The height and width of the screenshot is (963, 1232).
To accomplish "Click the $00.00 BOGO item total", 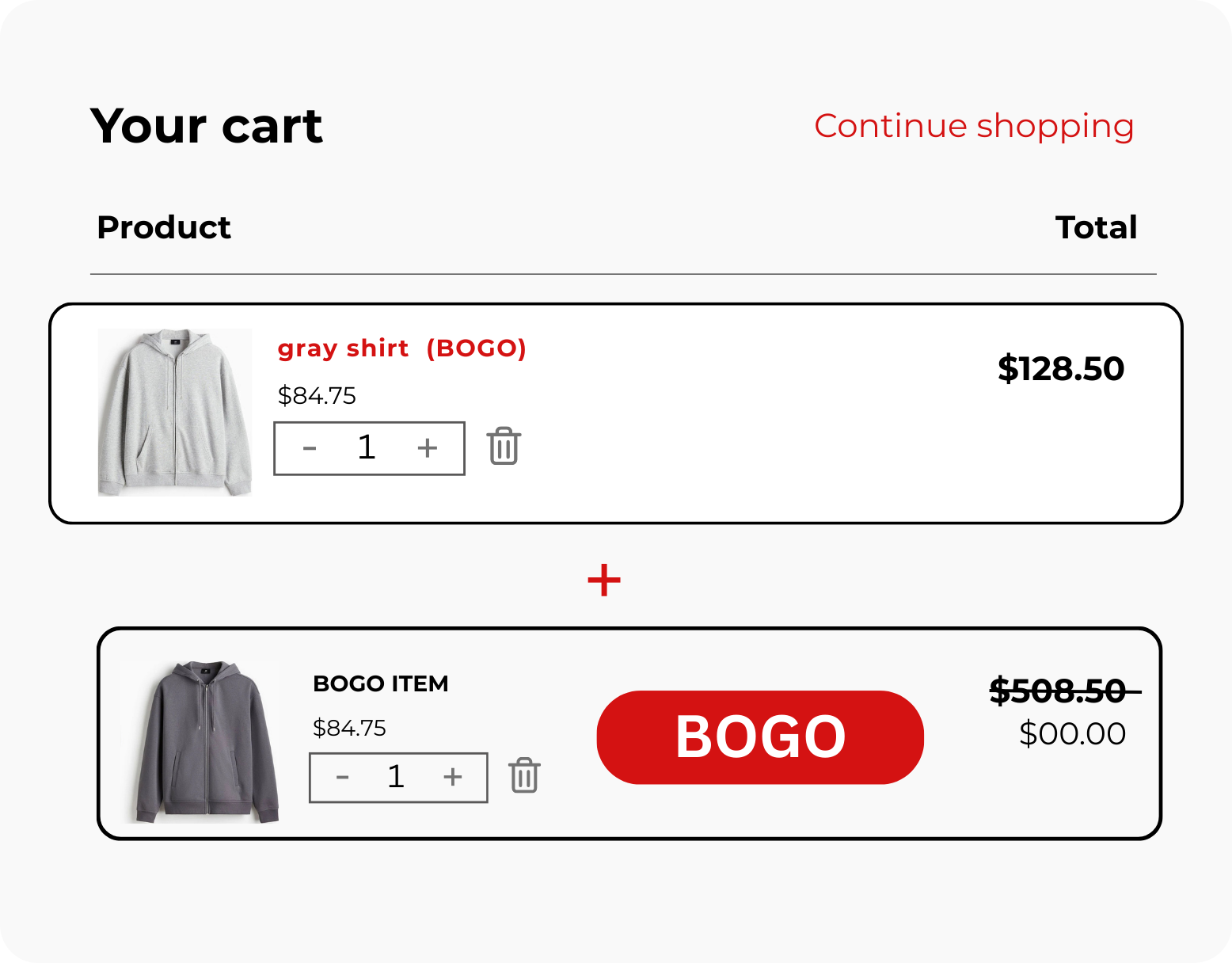I will click(1072, 734).
